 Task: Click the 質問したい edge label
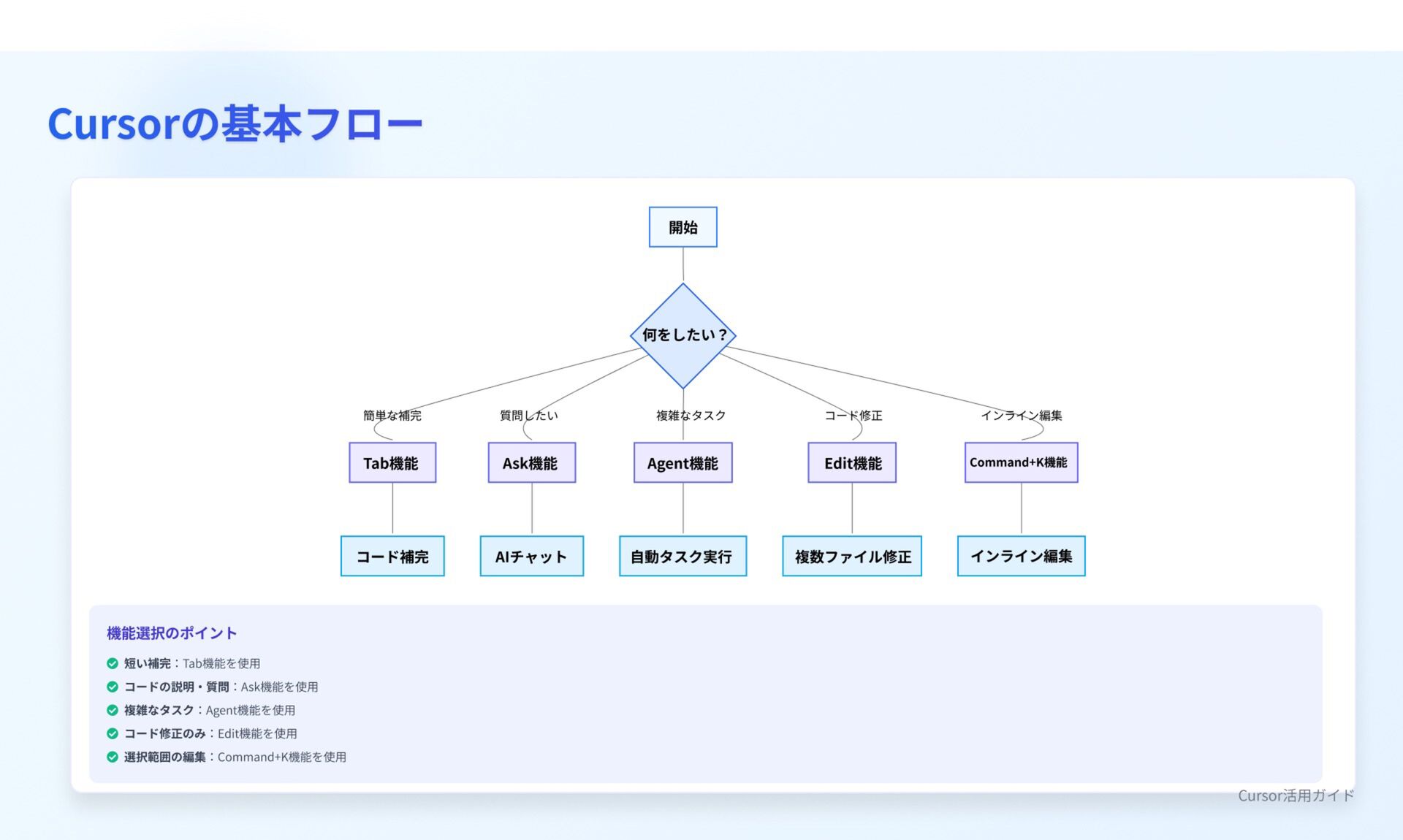point(529,416)
